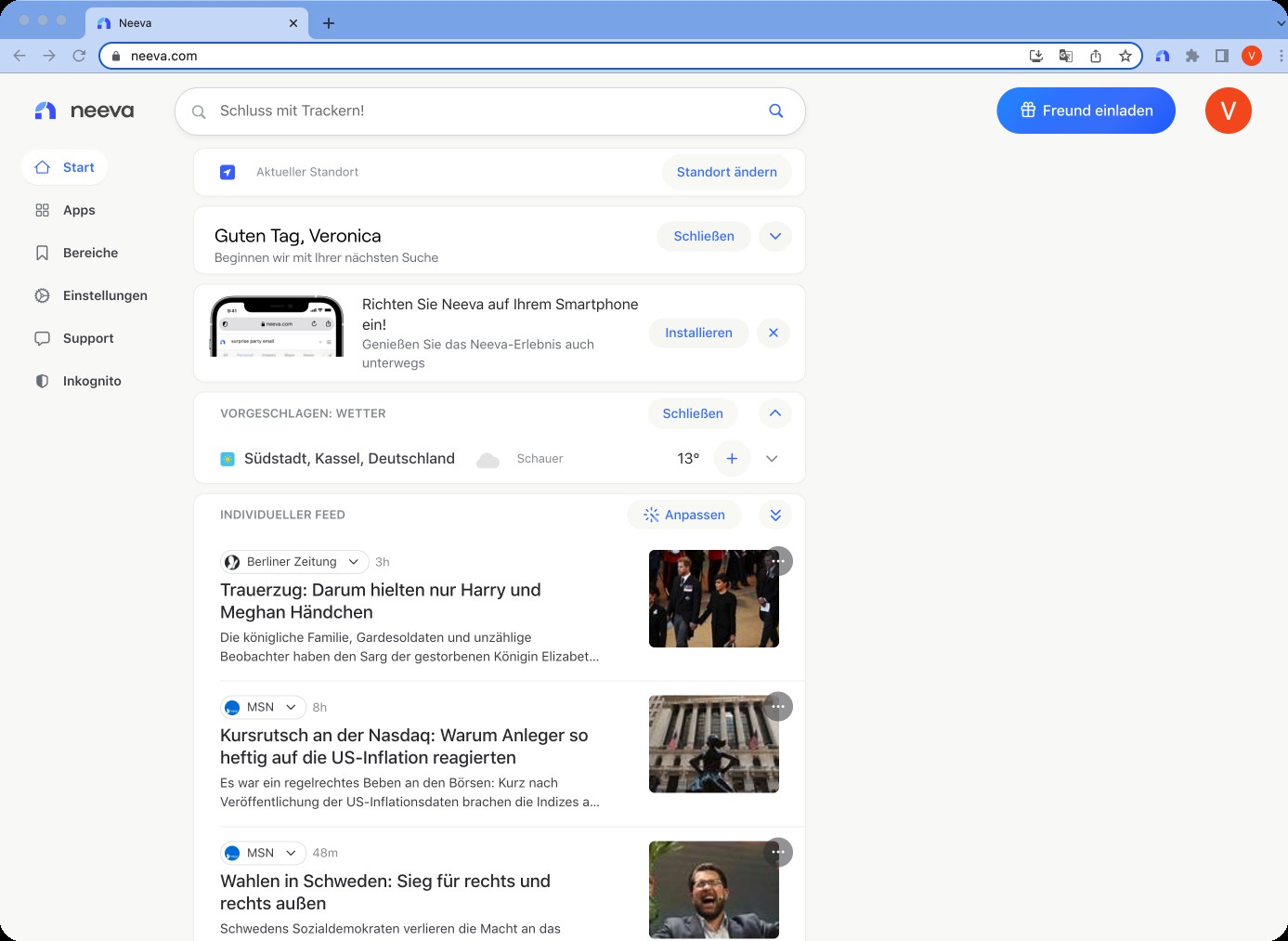Click Südstadt, Kassel, Deutschland weather location
Image resolution: width=1288 pixels, height=941 pixels.
[x=349, y=459]
